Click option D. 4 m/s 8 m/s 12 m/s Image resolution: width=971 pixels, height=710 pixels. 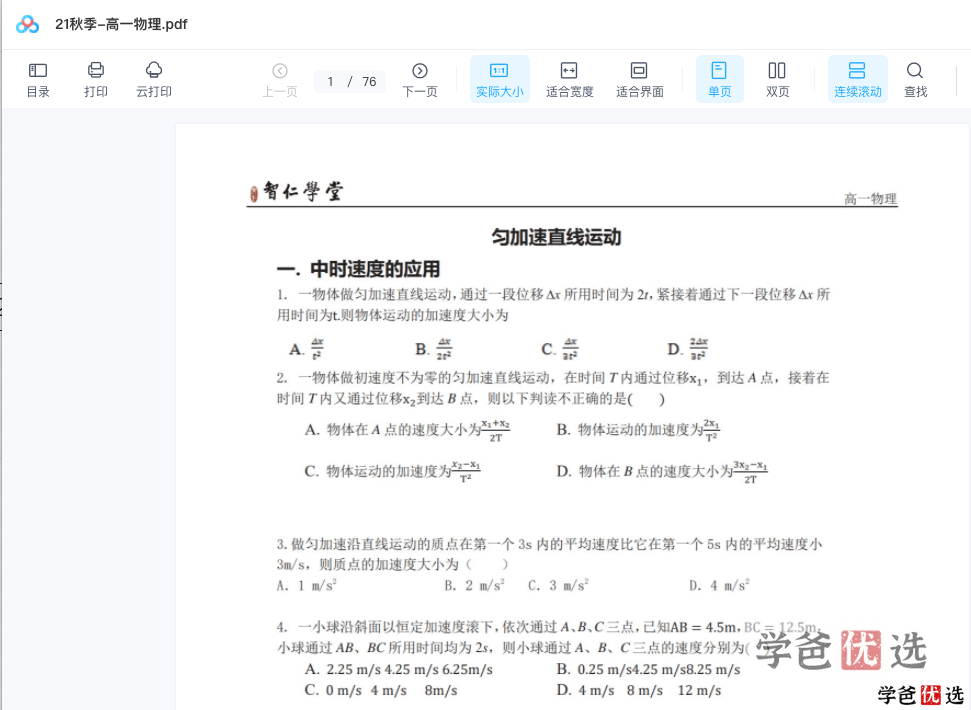pos(638,690)
